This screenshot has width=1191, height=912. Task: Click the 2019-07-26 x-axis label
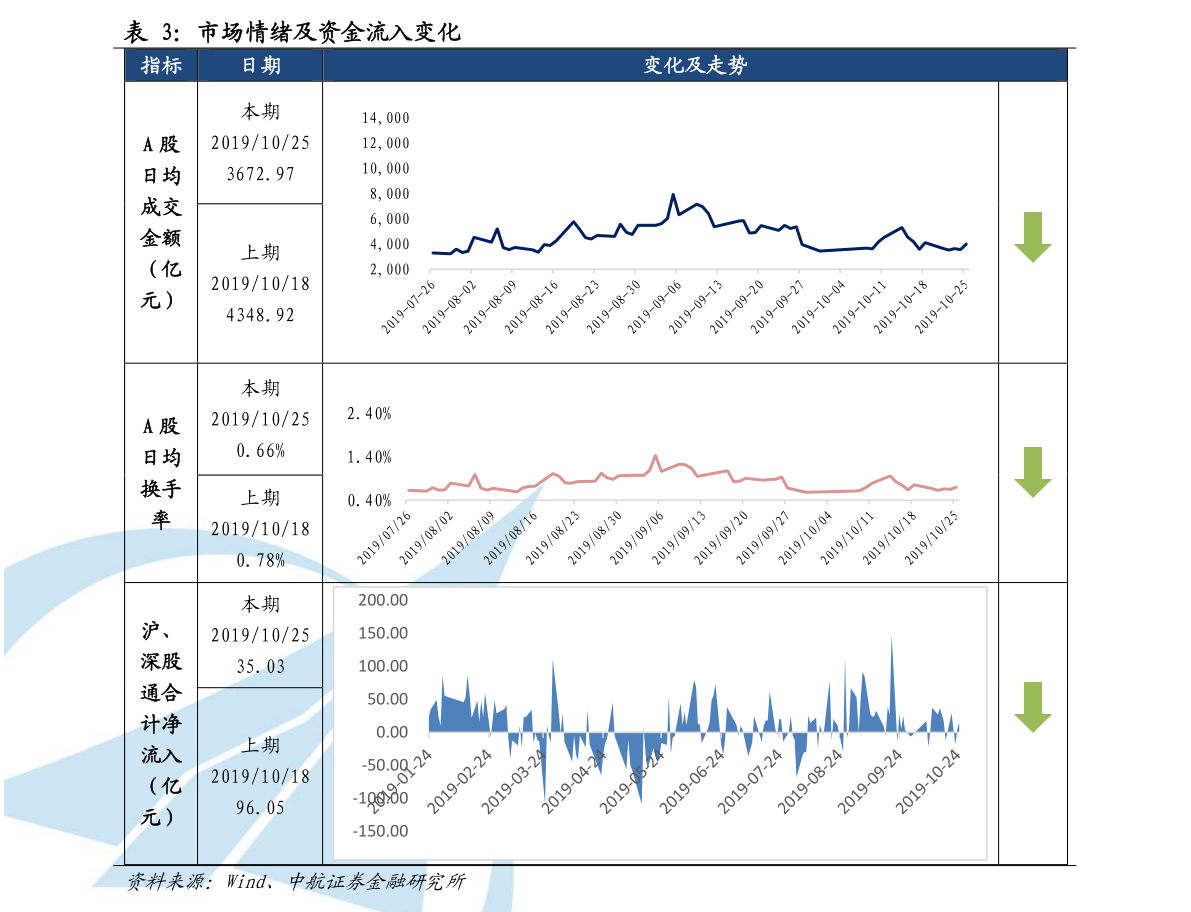coord(408,307)
